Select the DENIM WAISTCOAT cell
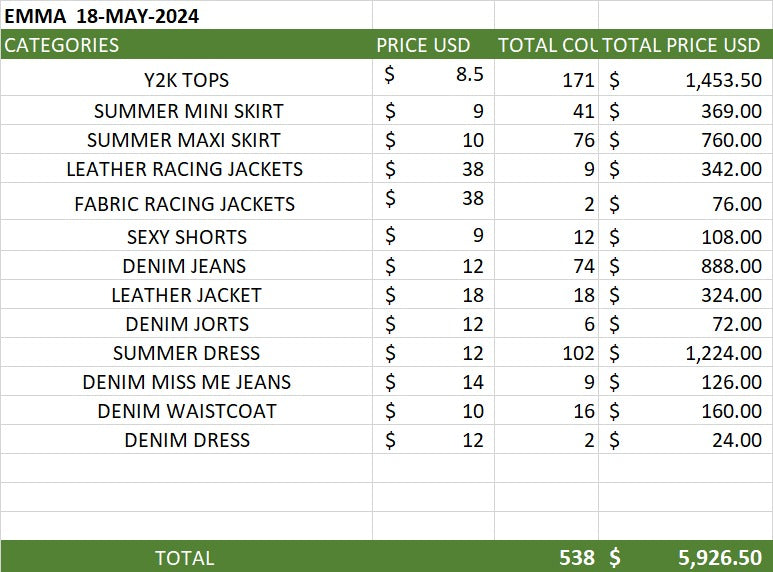Image resolution: width=773 pixels, height=572 pixels. pyautogui.click(x=186, y=411)
